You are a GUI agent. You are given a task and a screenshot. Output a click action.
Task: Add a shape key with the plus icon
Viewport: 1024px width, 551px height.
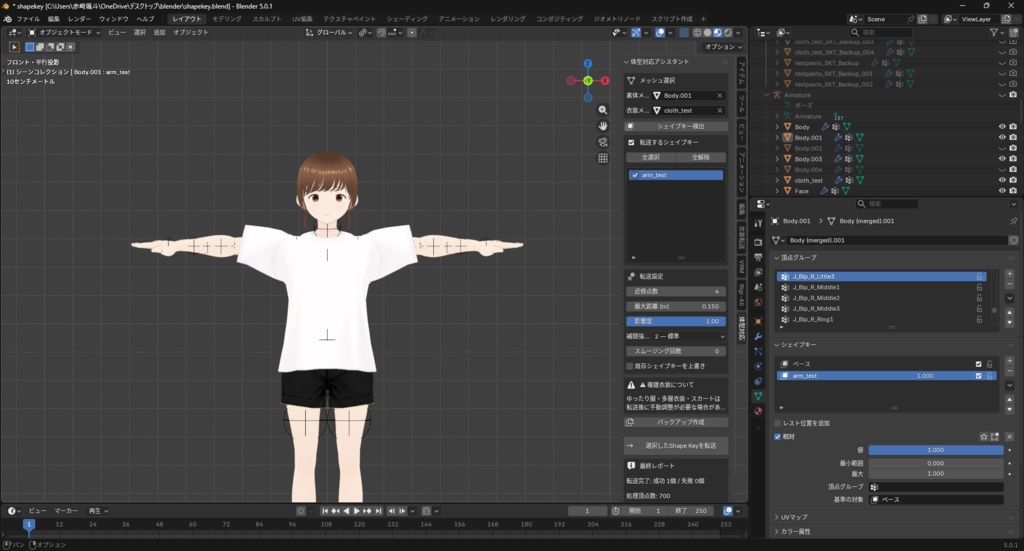1010,360
